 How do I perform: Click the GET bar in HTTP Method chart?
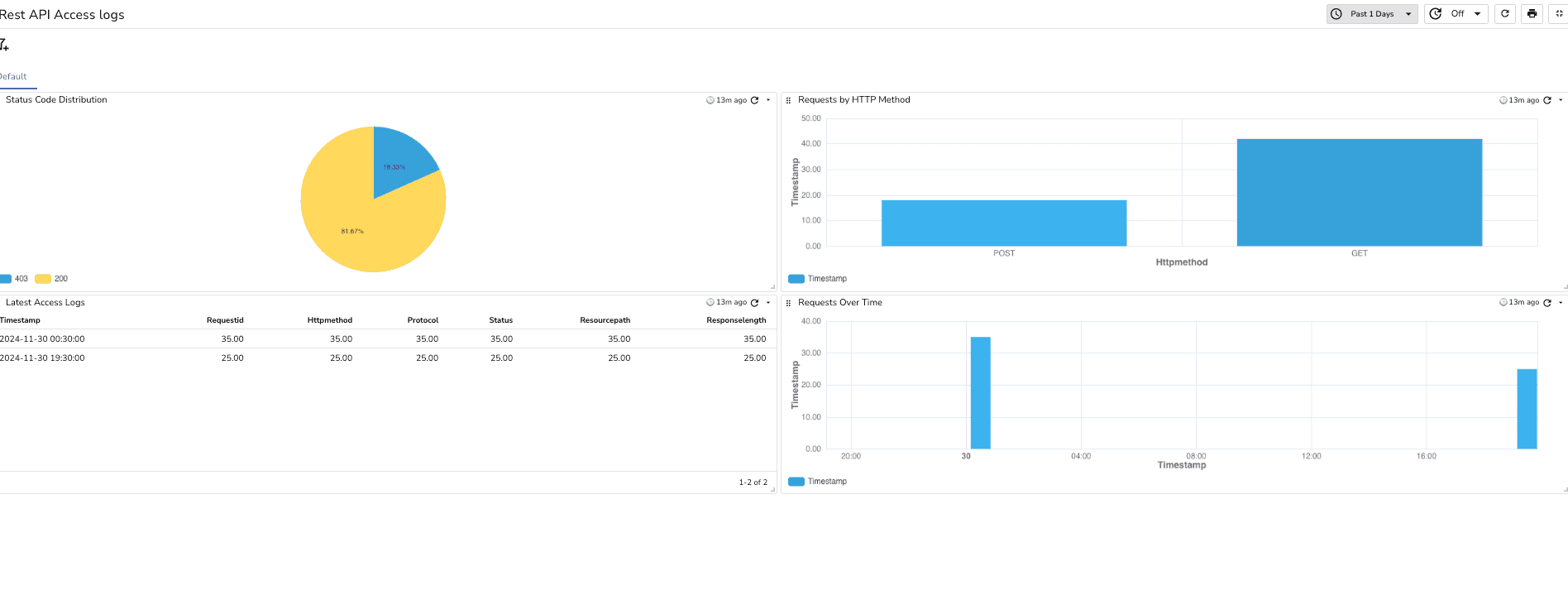[1359, 192]
